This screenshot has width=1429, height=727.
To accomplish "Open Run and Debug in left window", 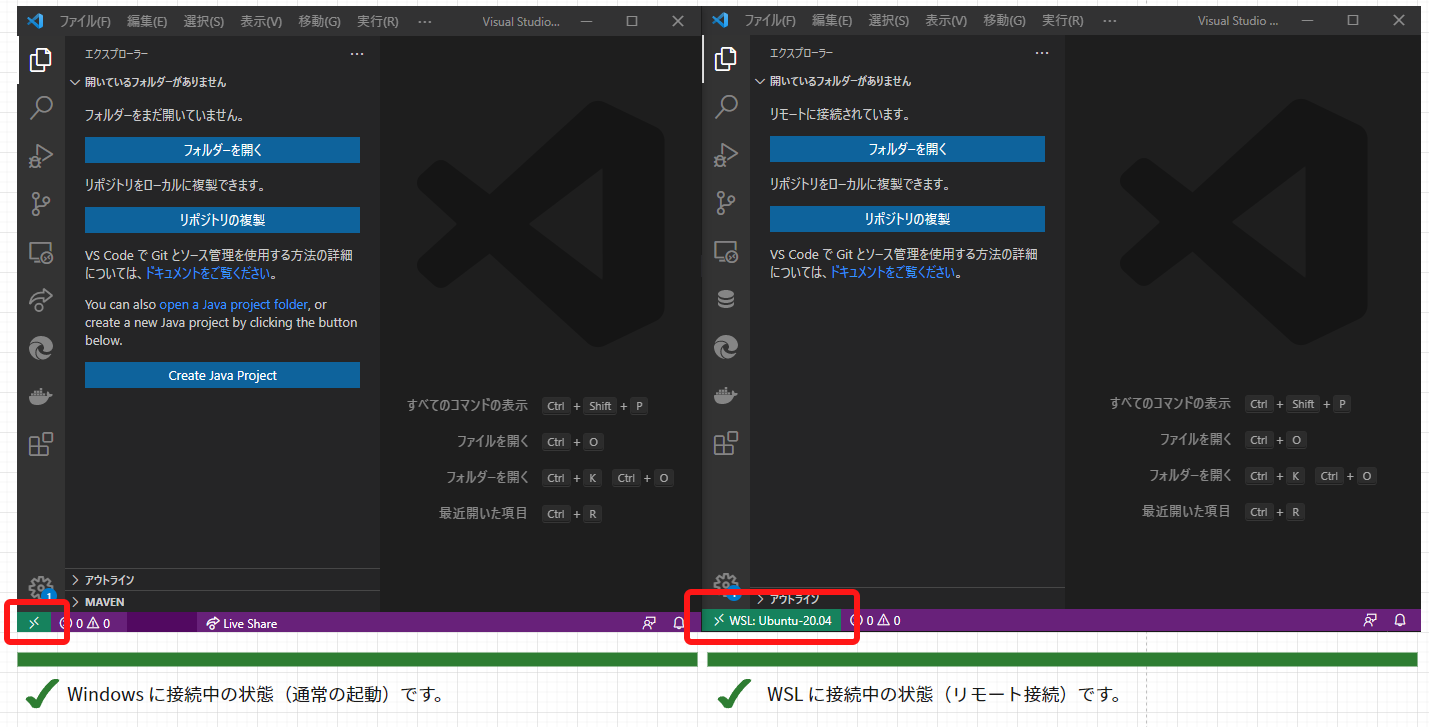I will pos(41,156).
